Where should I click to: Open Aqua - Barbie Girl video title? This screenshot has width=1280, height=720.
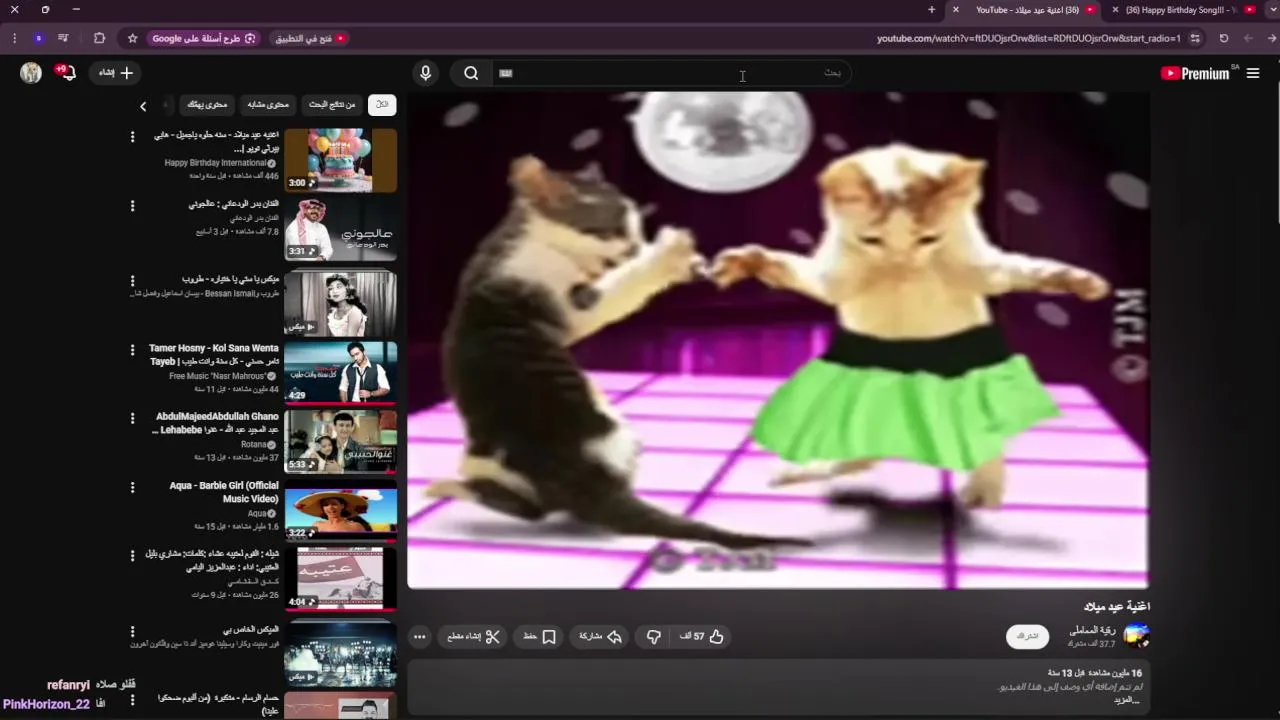coord(224,492)
